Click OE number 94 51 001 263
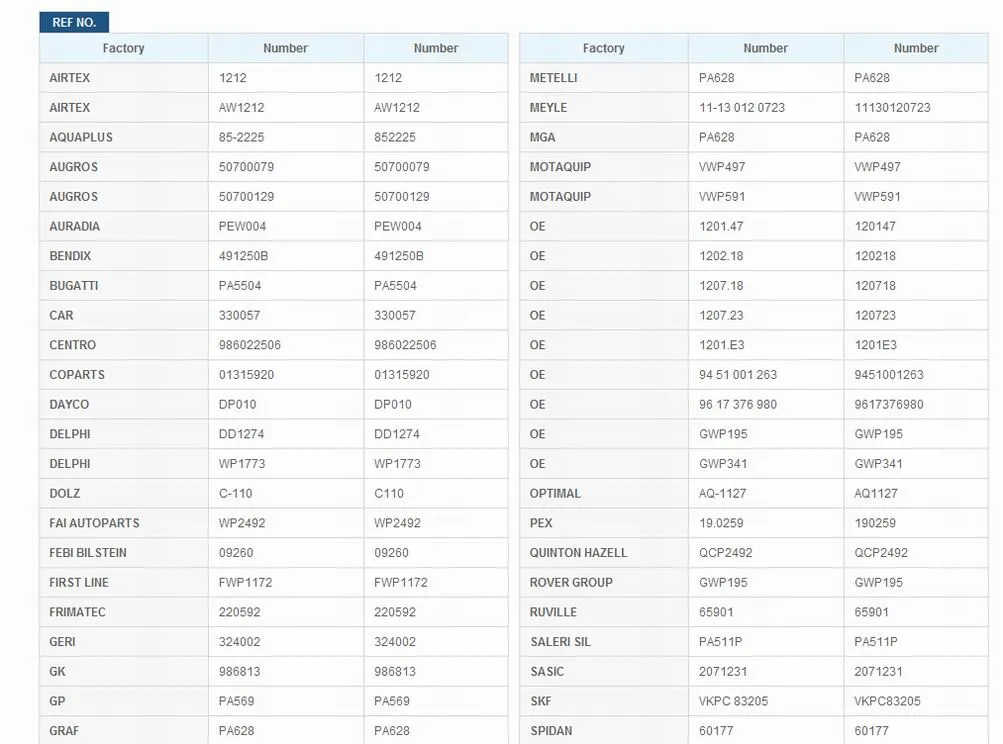1003x744 pixels. coord(737,375)
